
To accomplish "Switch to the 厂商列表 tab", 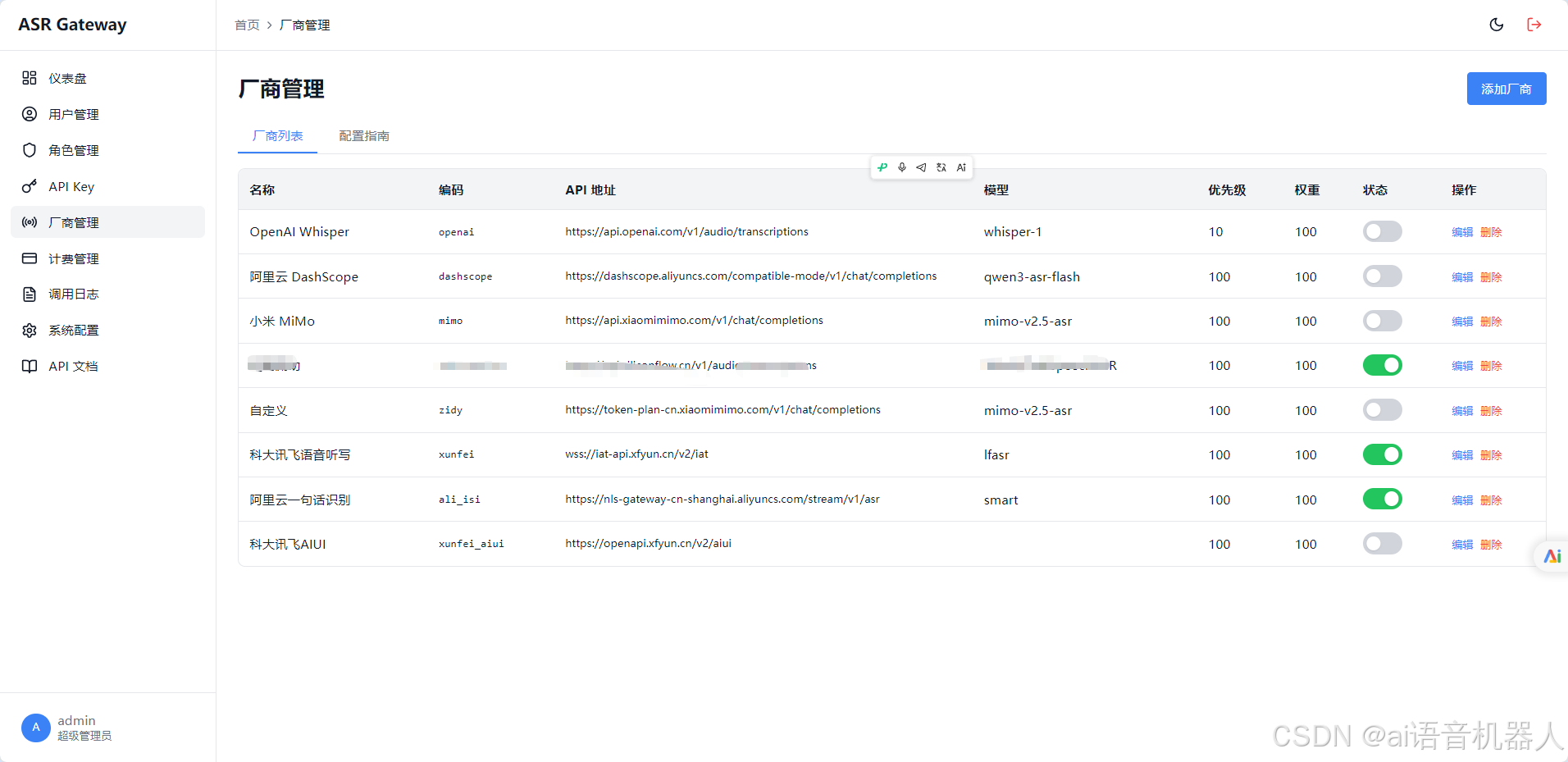I will (x=277, y=136).
